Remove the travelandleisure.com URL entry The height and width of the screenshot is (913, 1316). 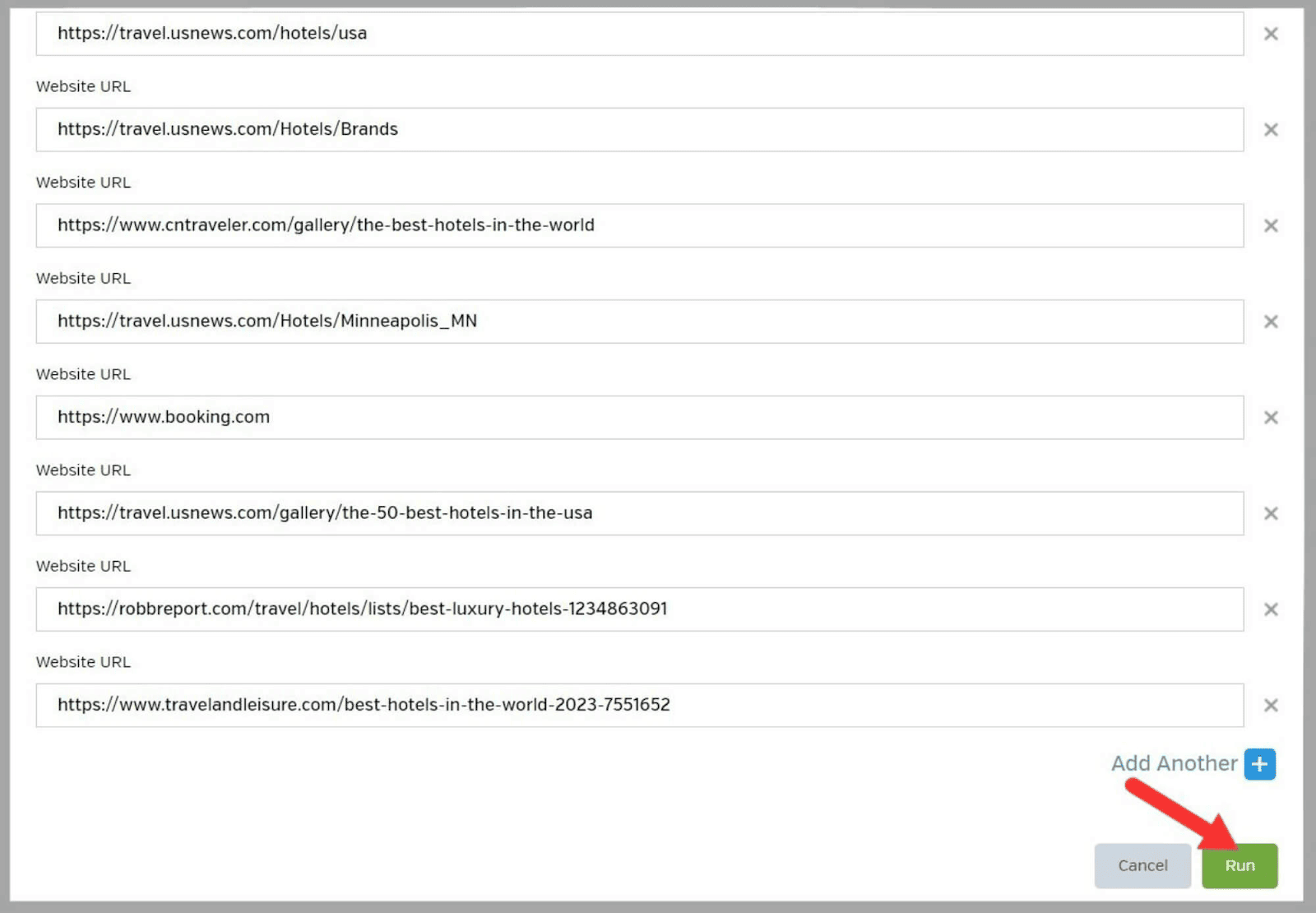1270,705
